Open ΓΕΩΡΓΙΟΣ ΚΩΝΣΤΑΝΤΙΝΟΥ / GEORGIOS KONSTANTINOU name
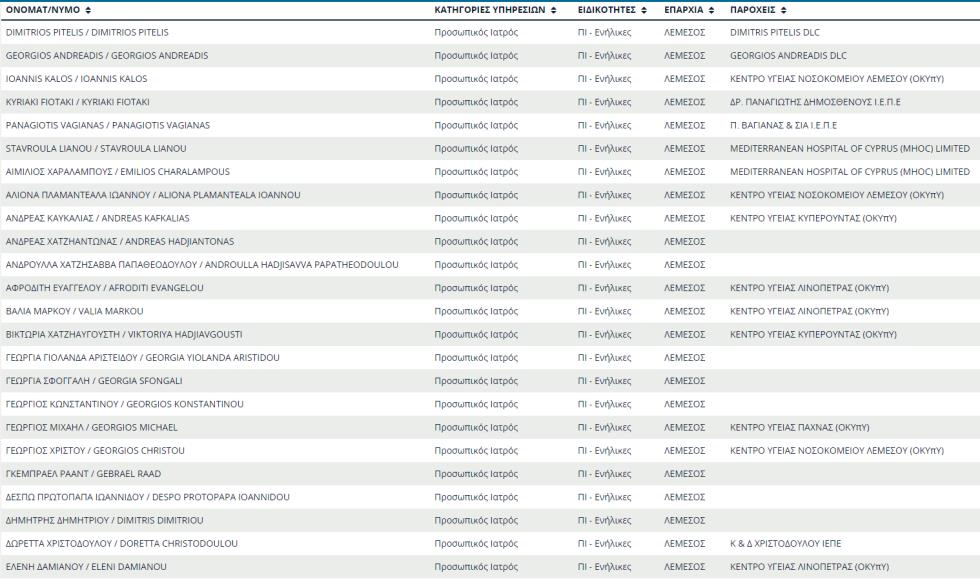980x579 pixels. point(124,404)
